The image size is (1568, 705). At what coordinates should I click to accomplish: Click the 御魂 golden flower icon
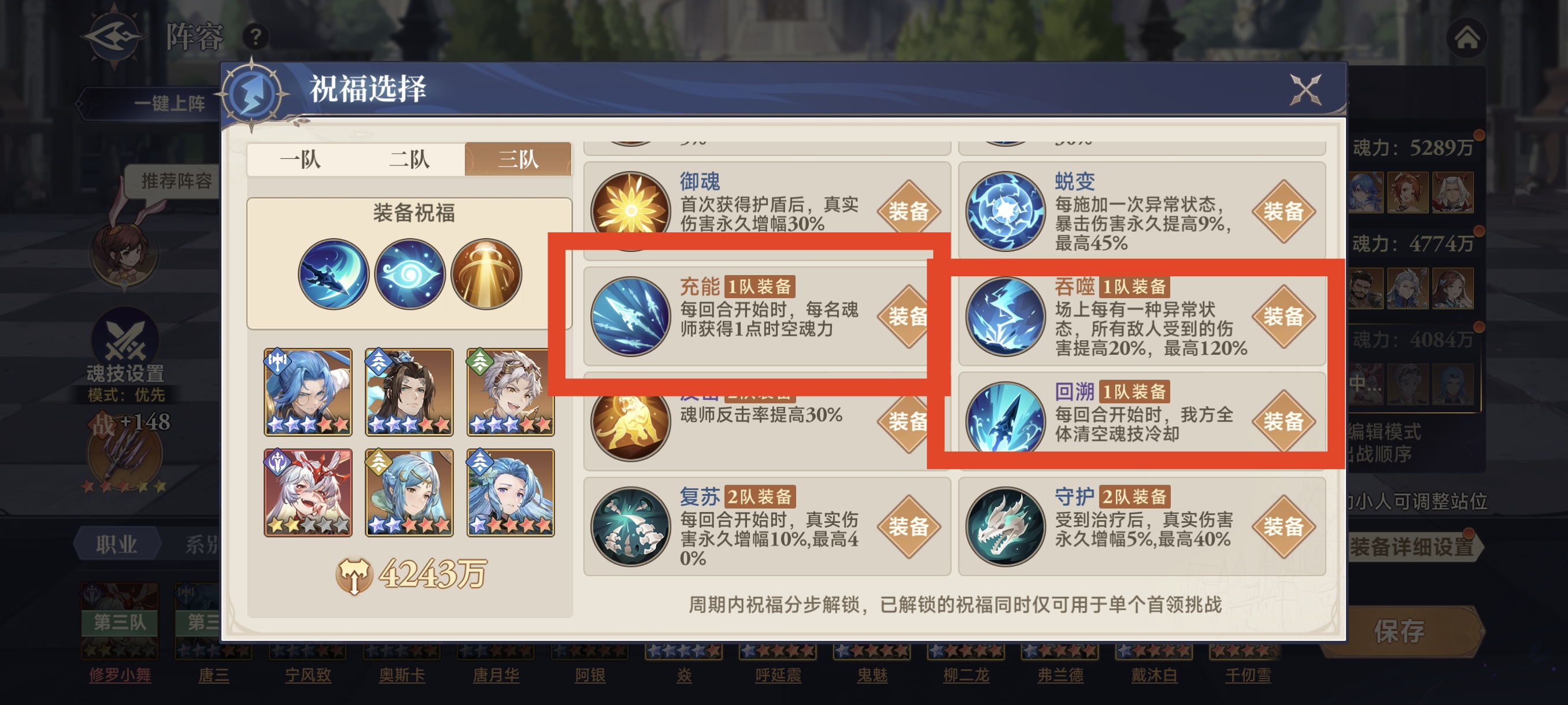pyautogui.click(x=631, y=210)
